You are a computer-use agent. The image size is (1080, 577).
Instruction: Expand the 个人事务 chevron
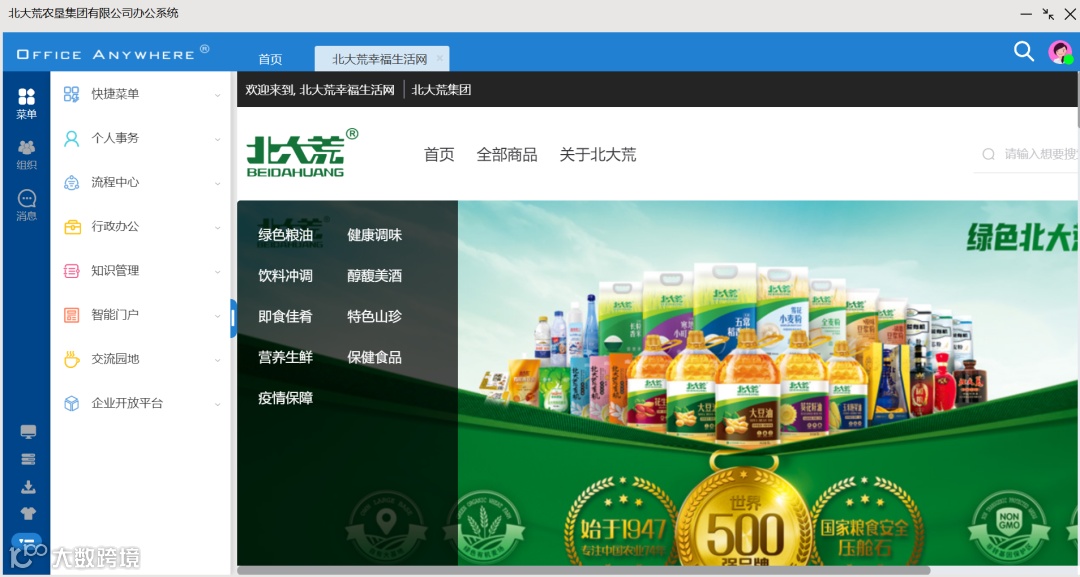point(218,139)
